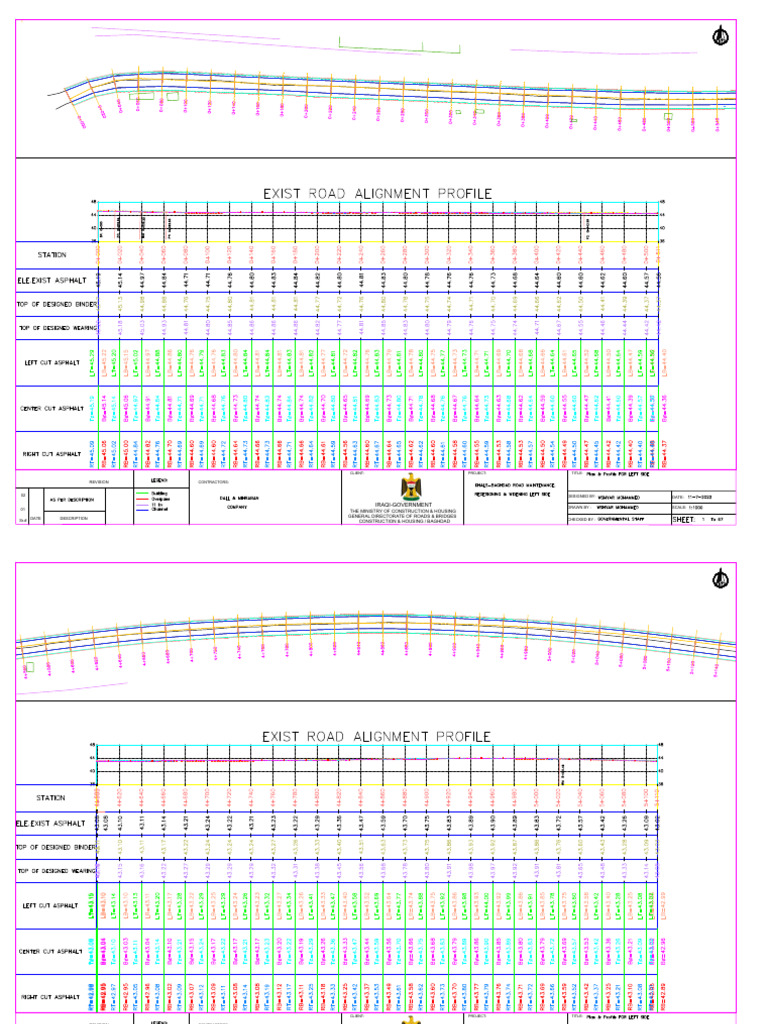Select the first sheet's 'EXIST ROAD ALIGNMENT PROFILE' title
The image size is (768, 1024).
coord(377,194)
